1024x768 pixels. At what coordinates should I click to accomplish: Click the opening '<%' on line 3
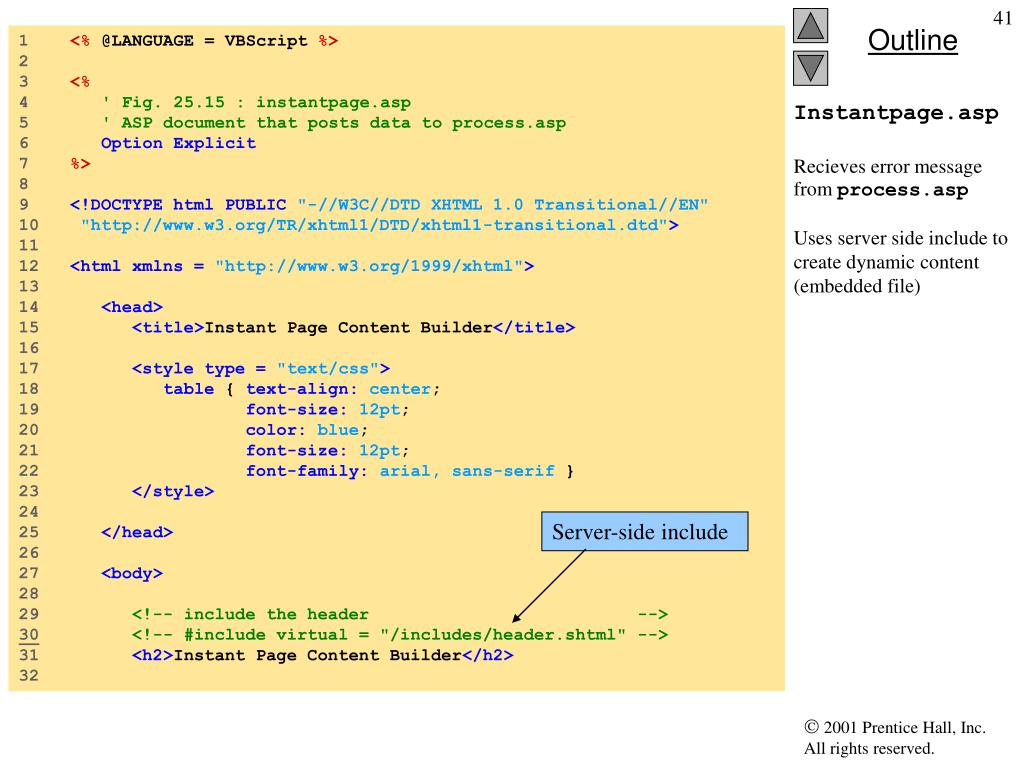click(80, 82)
